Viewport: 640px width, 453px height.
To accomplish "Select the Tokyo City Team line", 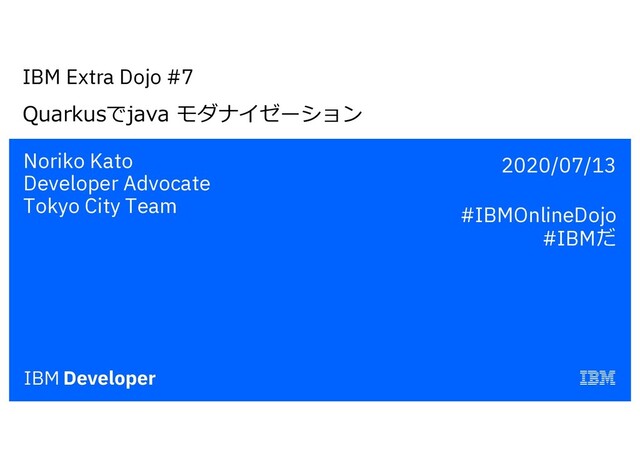I will coord(100,206).
